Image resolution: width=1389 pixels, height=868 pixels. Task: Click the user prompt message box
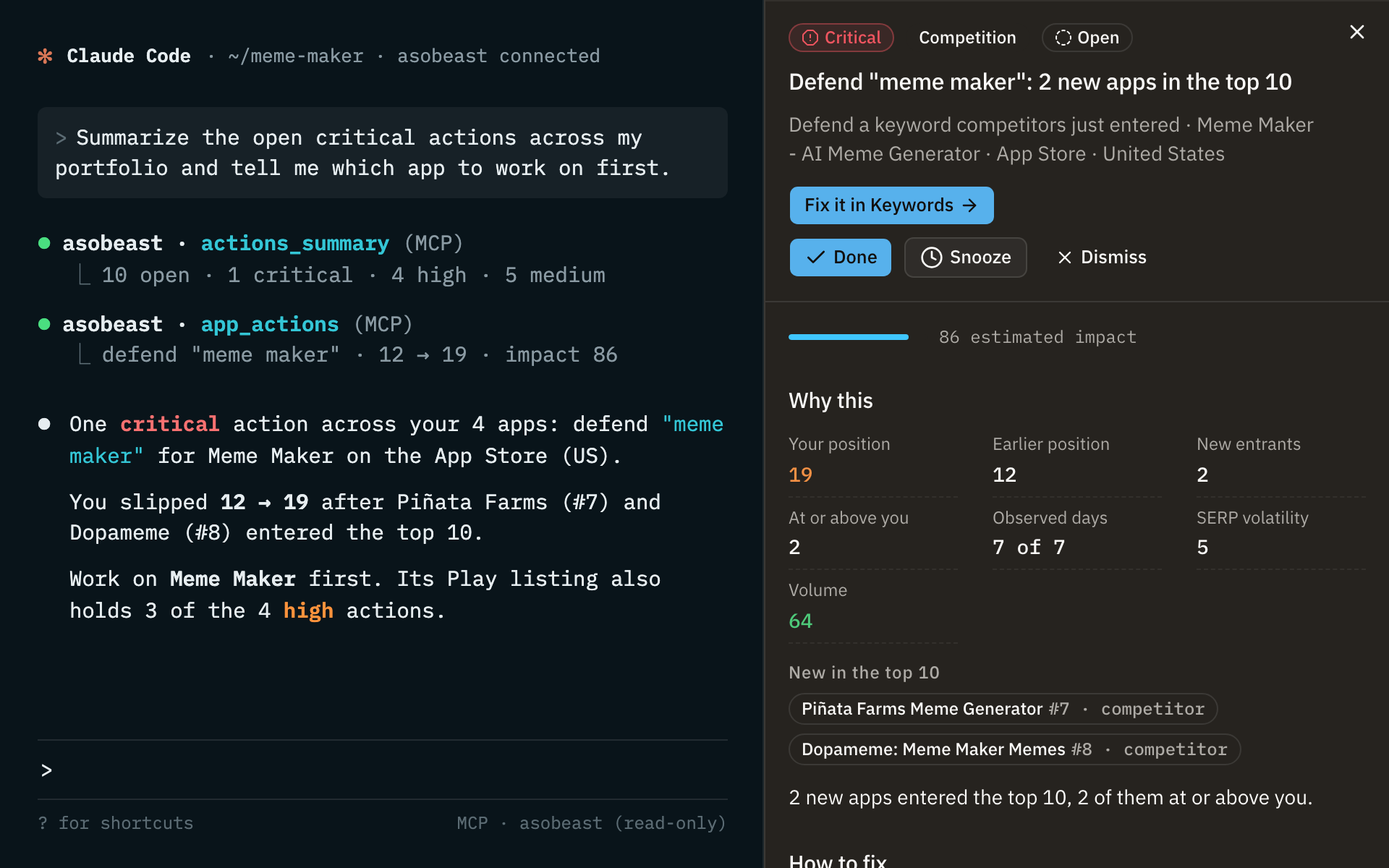[x=383, y=153]
